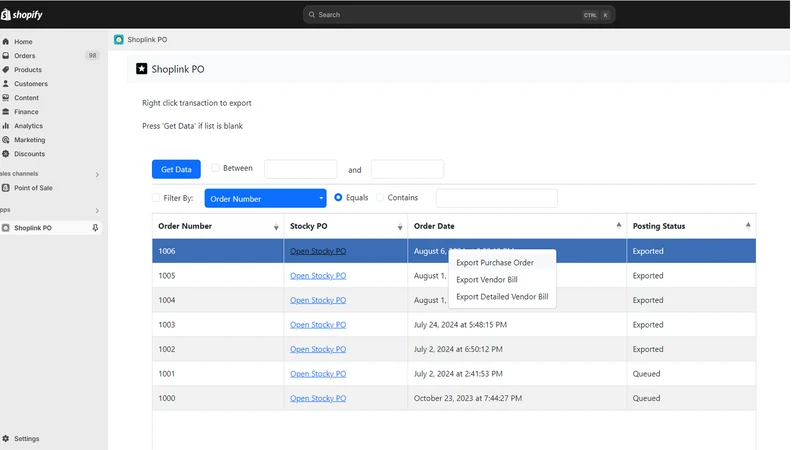Open Discounts in the sidebar
Screen dimensions: 800x450
click(29, 154)
